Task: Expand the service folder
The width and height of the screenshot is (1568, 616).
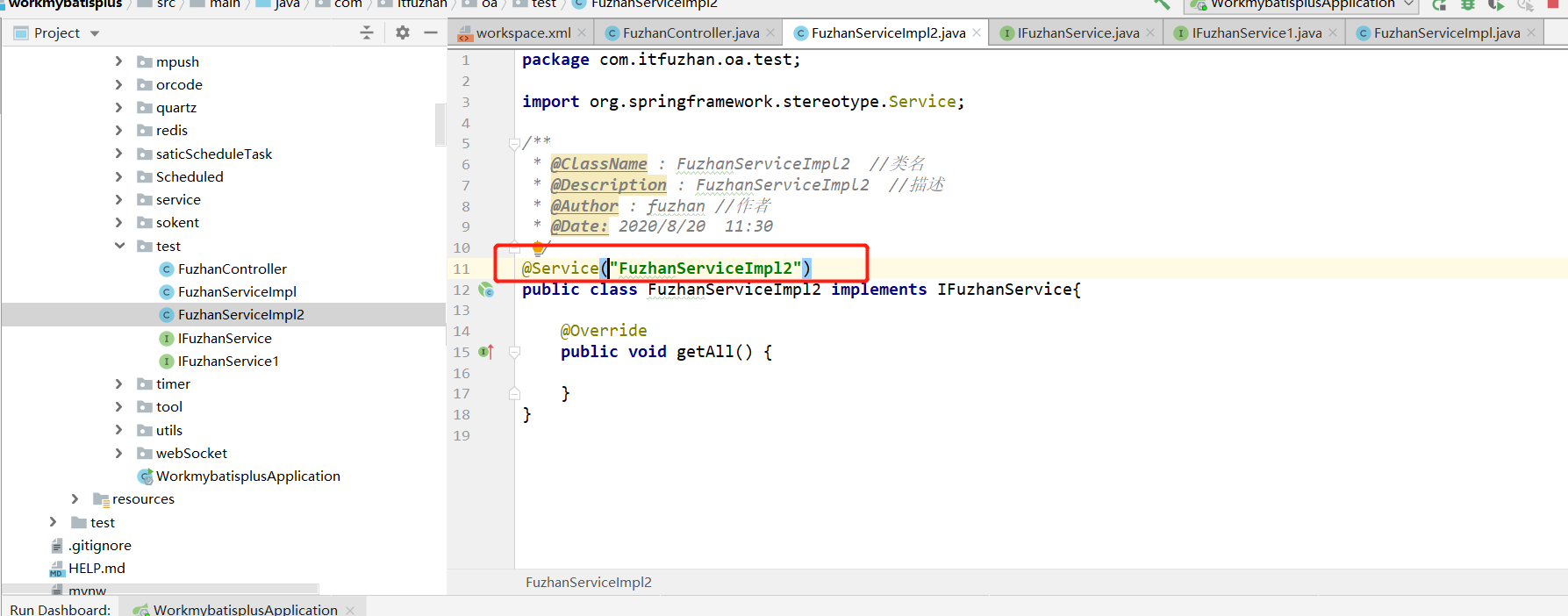Action: pos(119,199)
